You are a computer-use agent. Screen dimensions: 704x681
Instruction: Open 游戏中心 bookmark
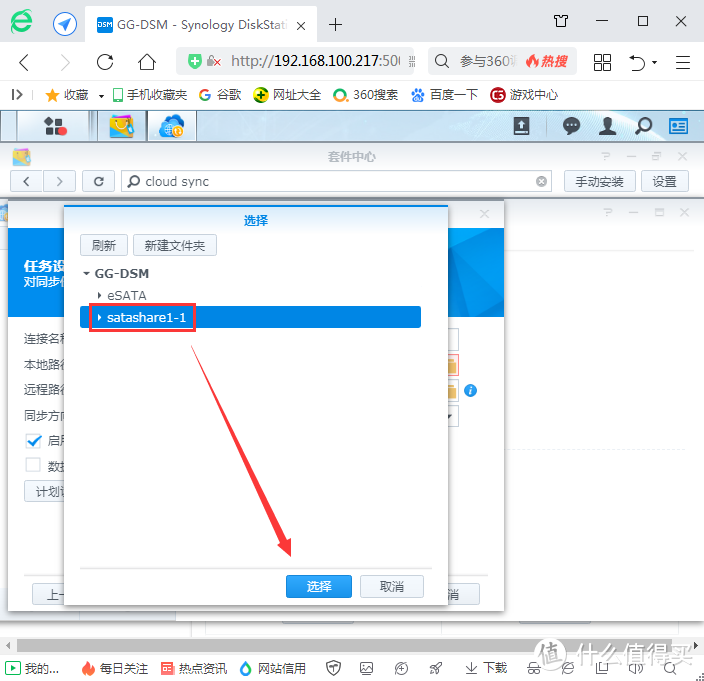point(524,95)
